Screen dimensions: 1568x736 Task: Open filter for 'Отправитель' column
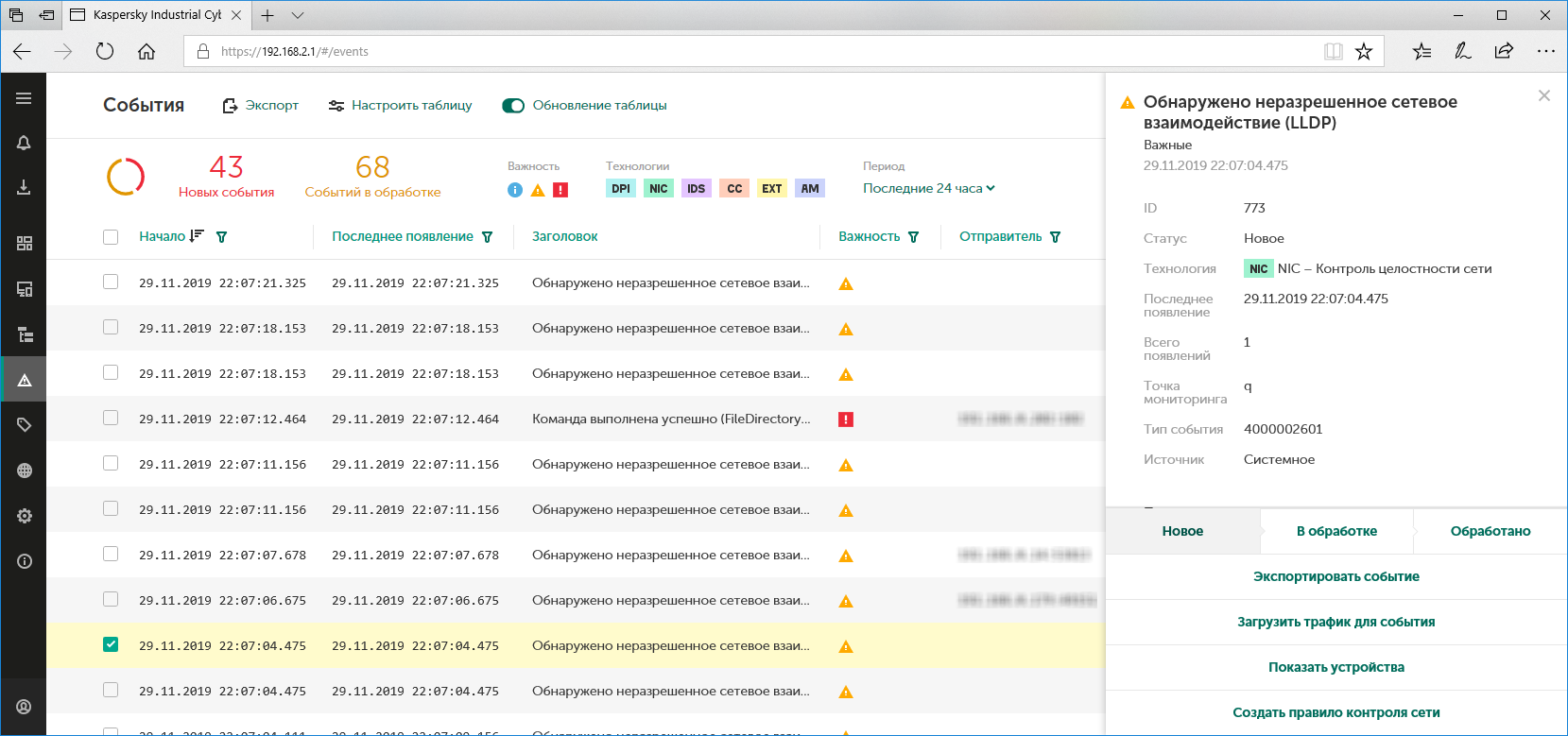tap(1055, 237)
